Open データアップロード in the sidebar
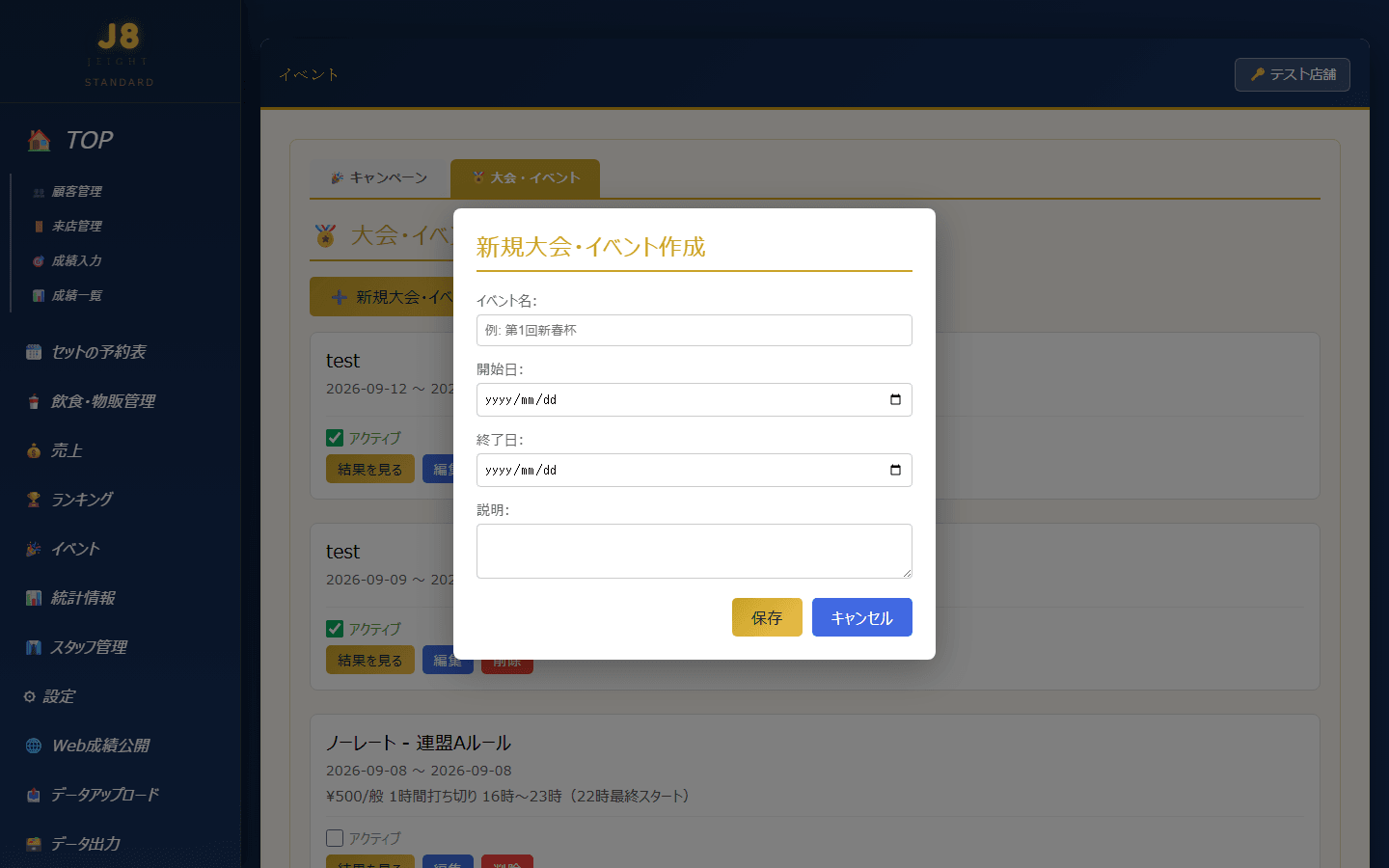The image size is (1389, 868). click(93, 795)
